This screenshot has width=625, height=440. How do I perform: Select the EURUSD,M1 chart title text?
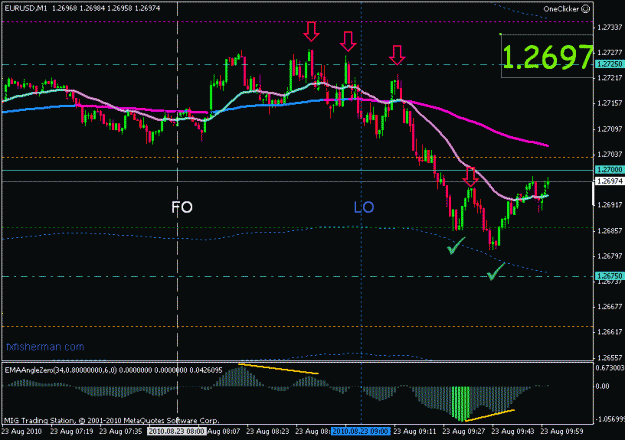pyautogui.click(x=26, y=8)
